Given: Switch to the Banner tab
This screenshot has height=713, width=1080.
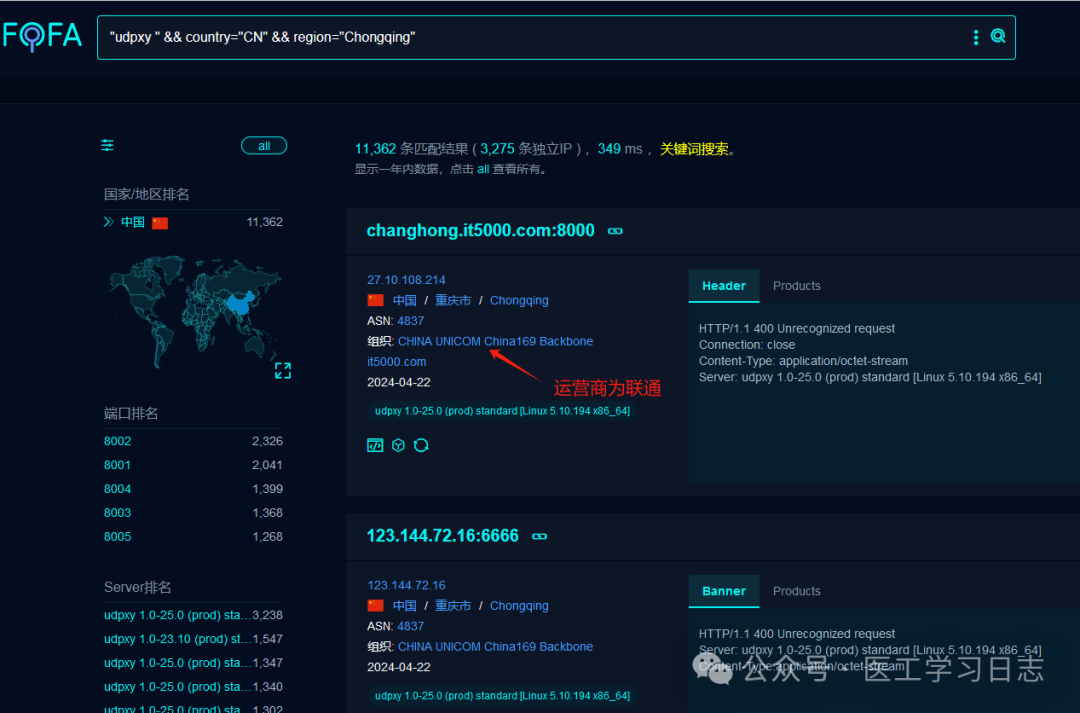Looking at the screenshot, I should 724,591.
